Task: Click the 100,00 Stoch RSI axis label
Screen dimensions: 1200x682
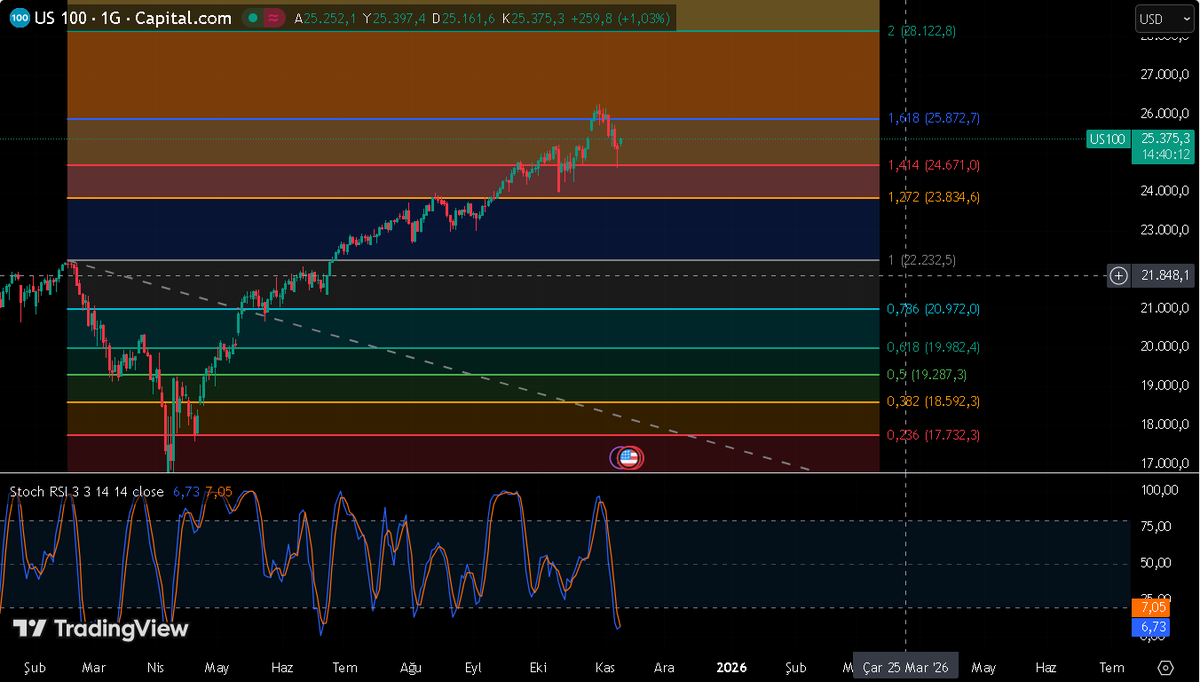Action: tap(1160, 490)
